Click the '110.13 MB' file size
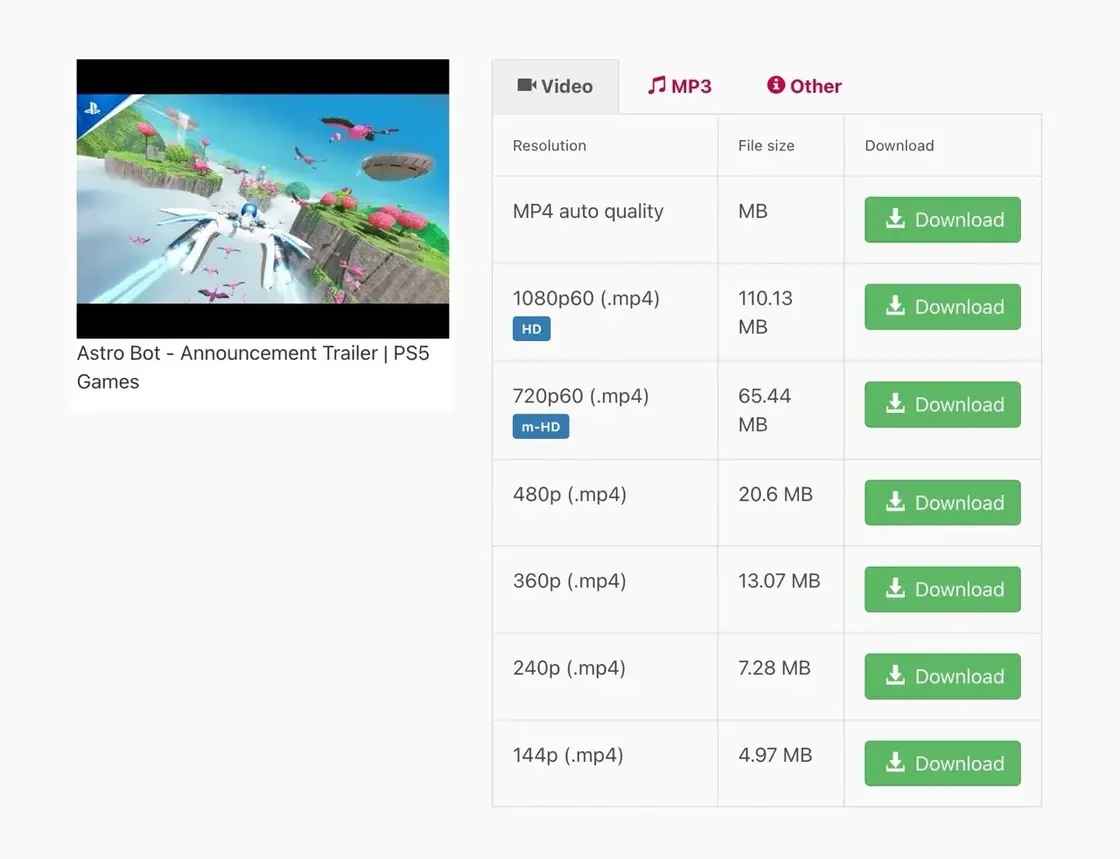1120x859 pixels. (x=766, y=313)
